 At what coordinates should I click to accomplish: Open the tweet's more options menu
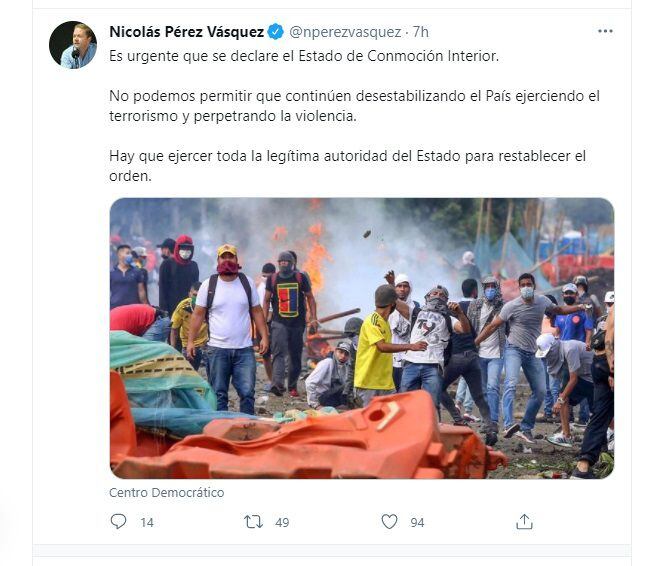[605, 31]
